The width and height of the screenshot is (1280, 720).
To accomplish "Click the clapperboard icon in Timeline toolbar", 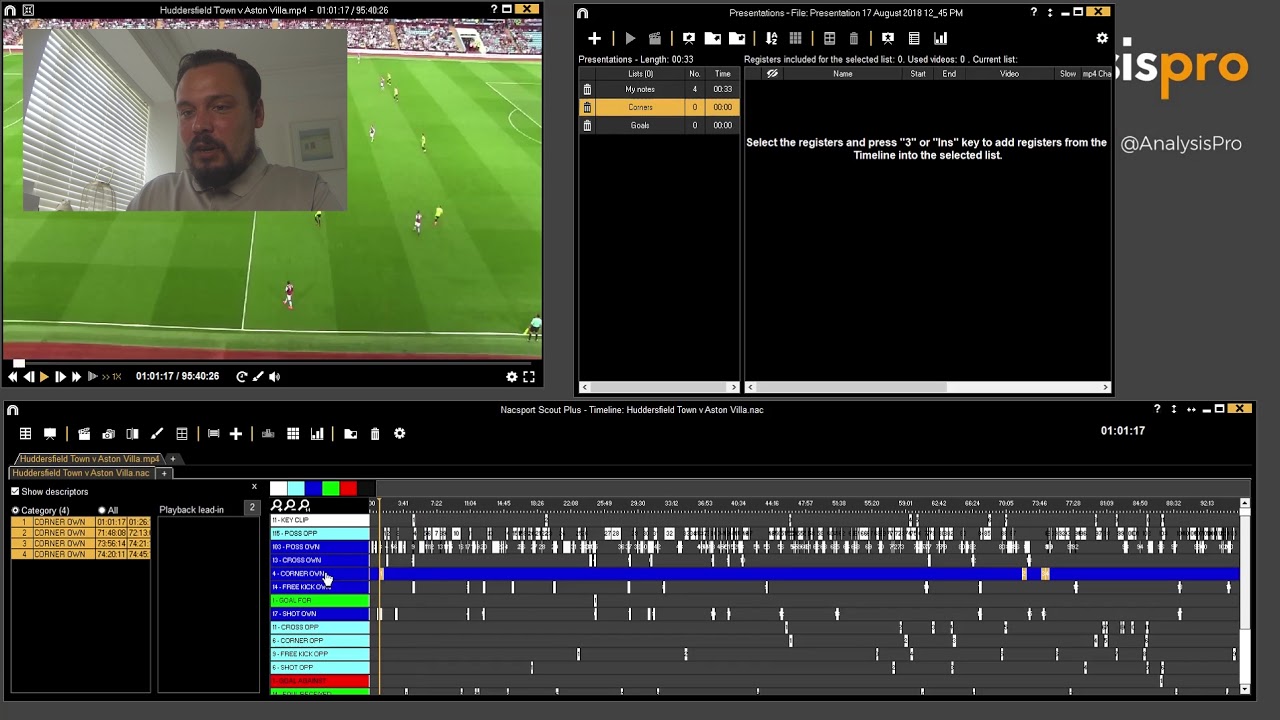I will 84,434.
